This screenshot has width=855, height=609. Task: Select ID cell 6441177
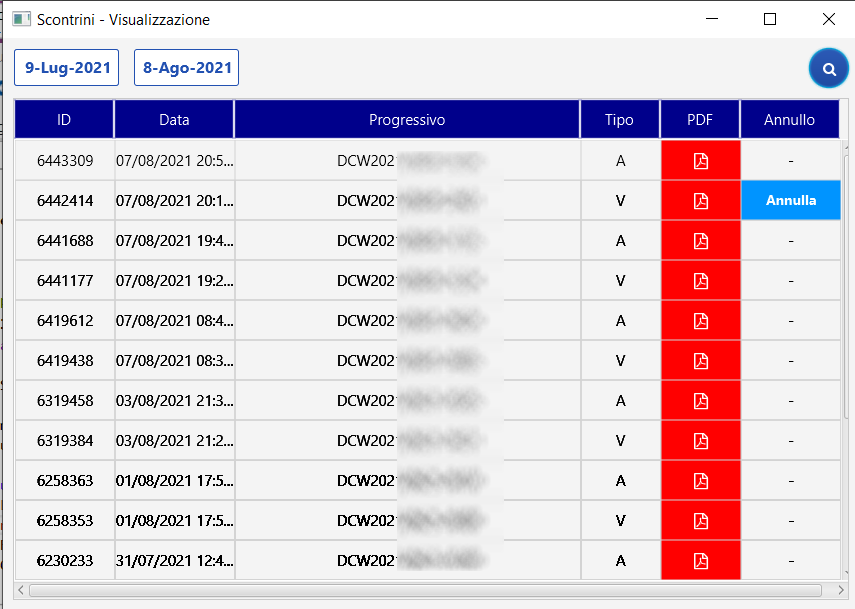coord(65,281)
